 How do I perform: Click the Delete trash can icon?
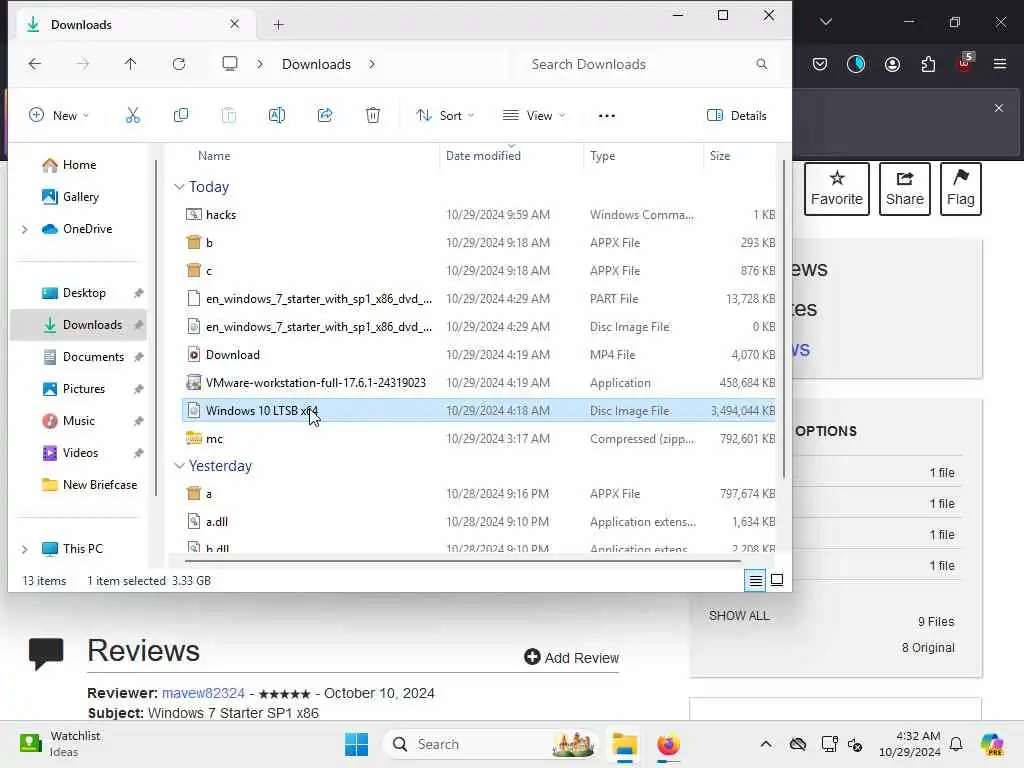pyautogui.click(x=373, y=116)
